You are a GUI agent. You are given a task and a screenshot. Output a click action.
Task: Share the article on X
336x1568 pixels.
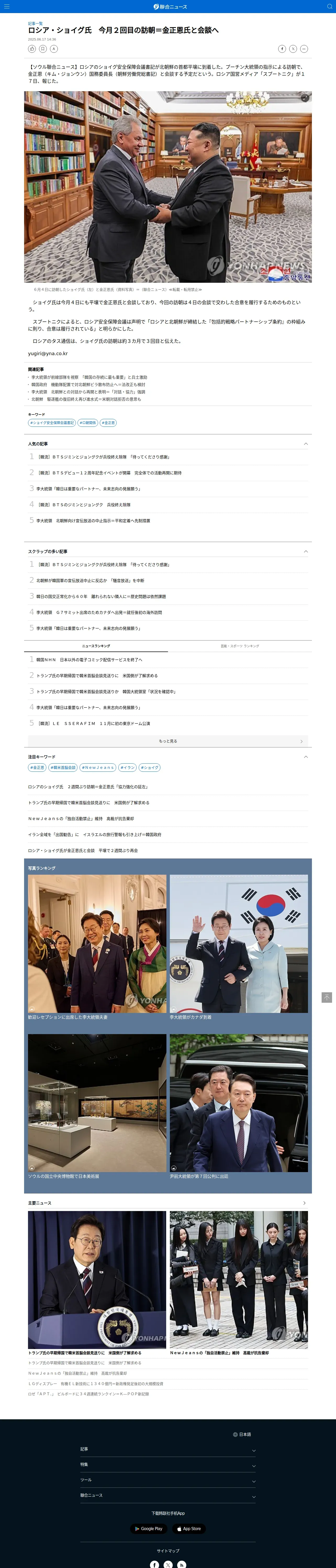coord(293,49)
